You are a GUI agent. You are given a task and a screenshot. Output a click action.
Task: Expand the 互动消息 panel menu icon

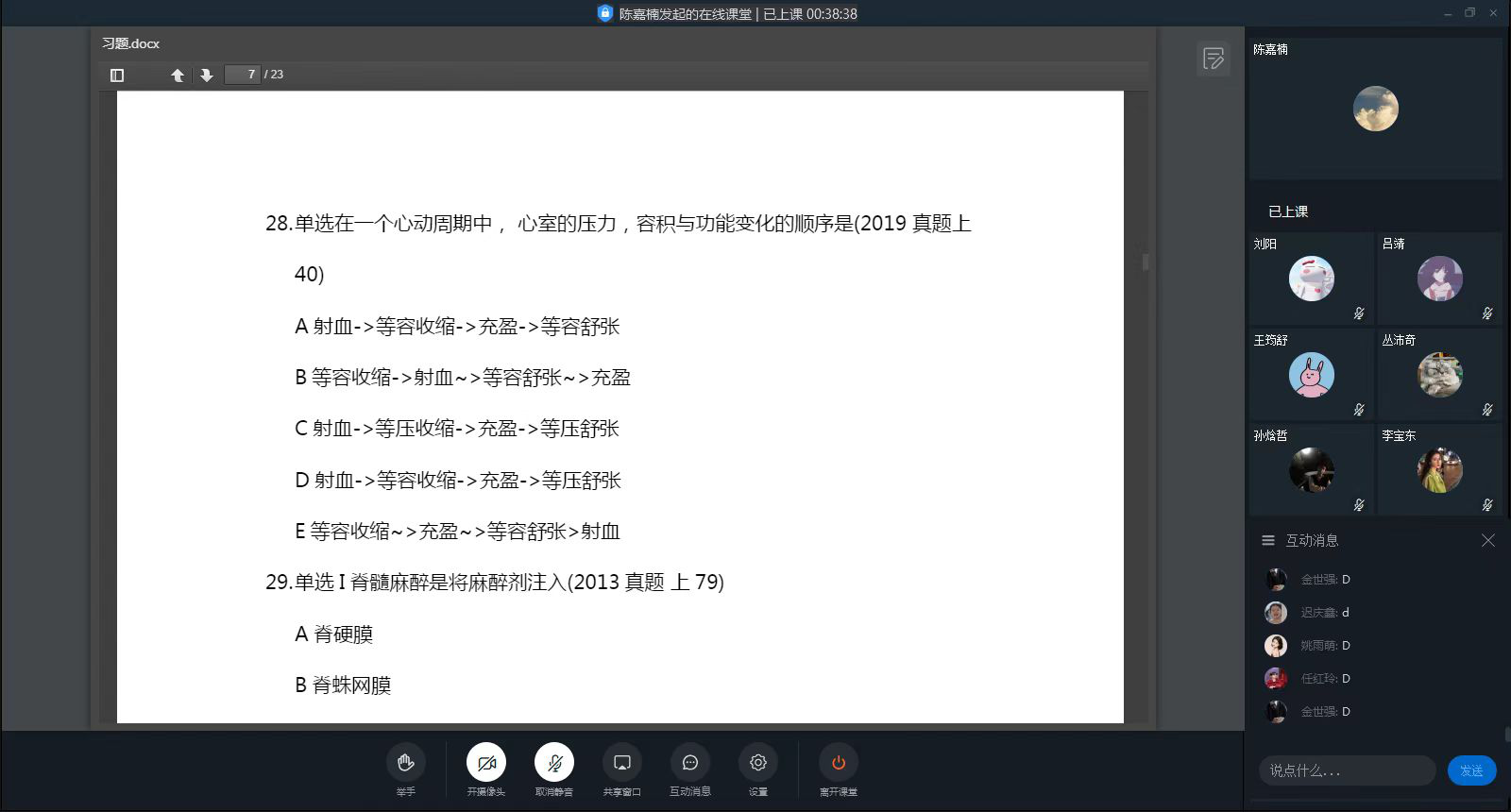1268,540
